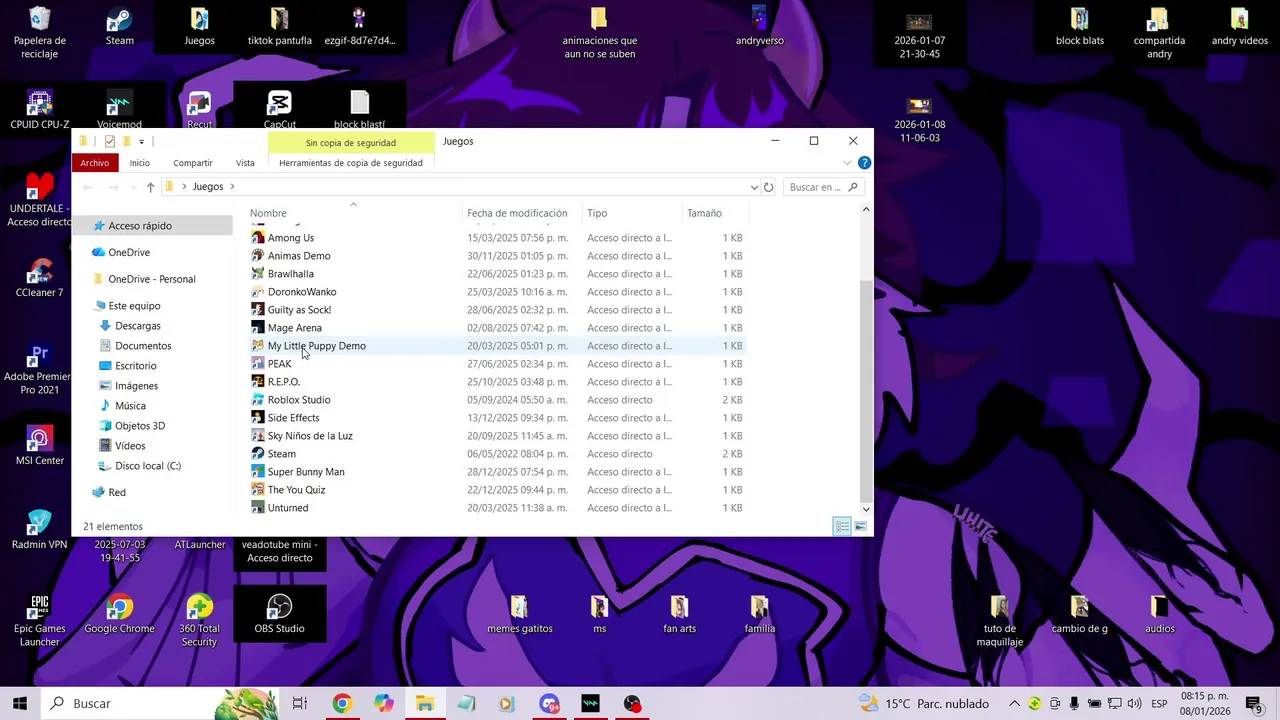
Task: Toggle properties checkmark in quick access toolbar
Action: point(110,141)
